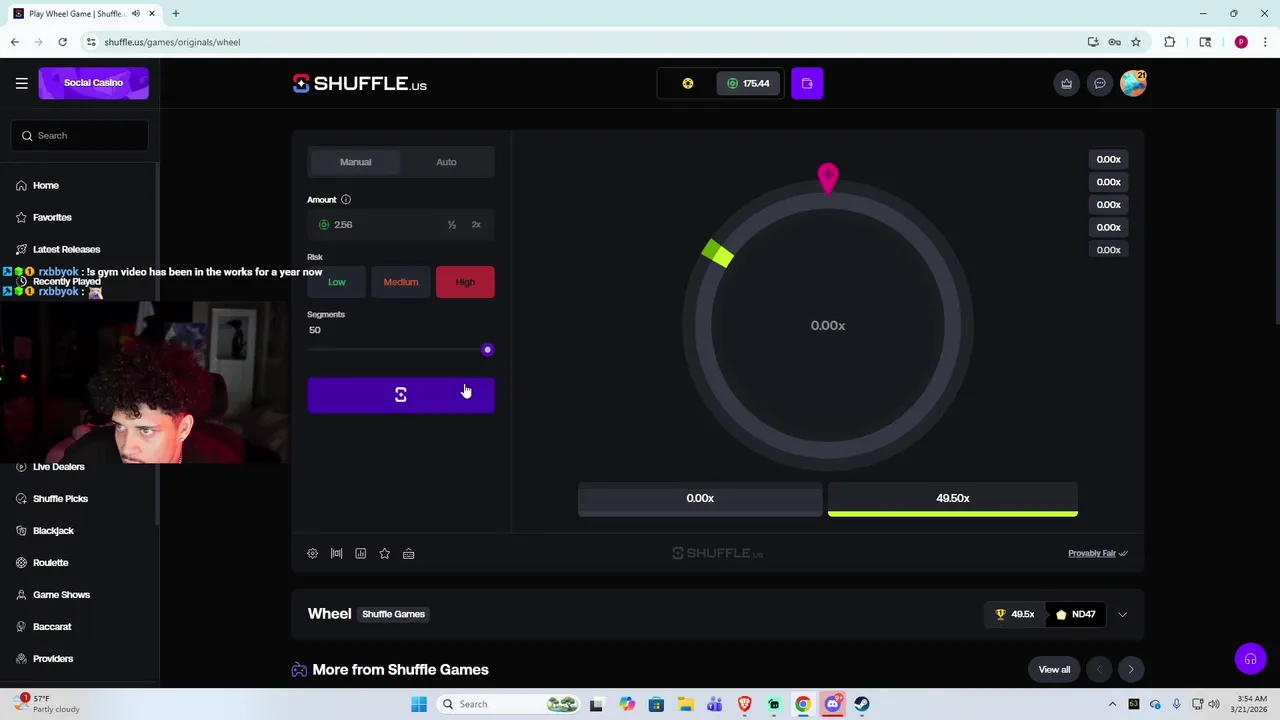This screenshot has width=1280, height=720.
Task: Show hidden system tray icons
Action: coord(1113,704)
